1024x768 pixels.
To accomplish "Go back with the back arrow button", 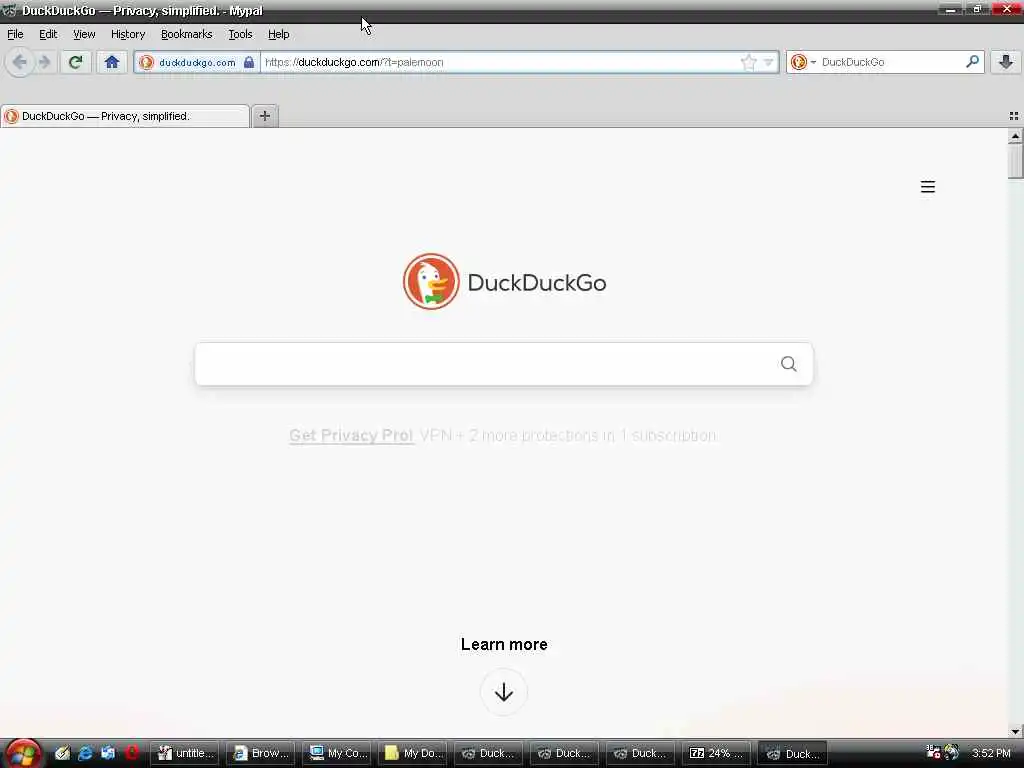I will click(20, 62).
